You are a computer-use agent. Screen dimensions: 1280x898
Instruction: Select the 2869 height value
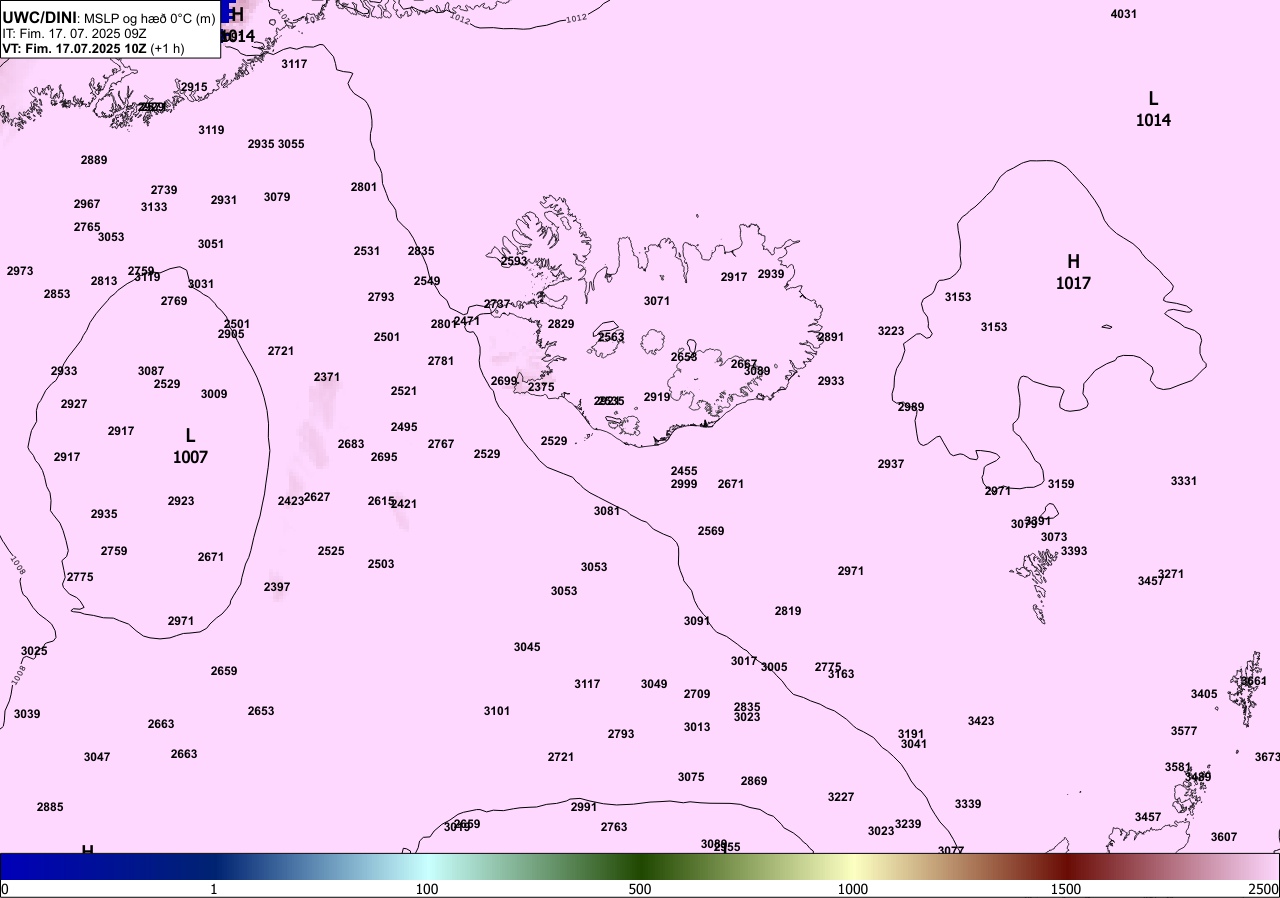754,781
